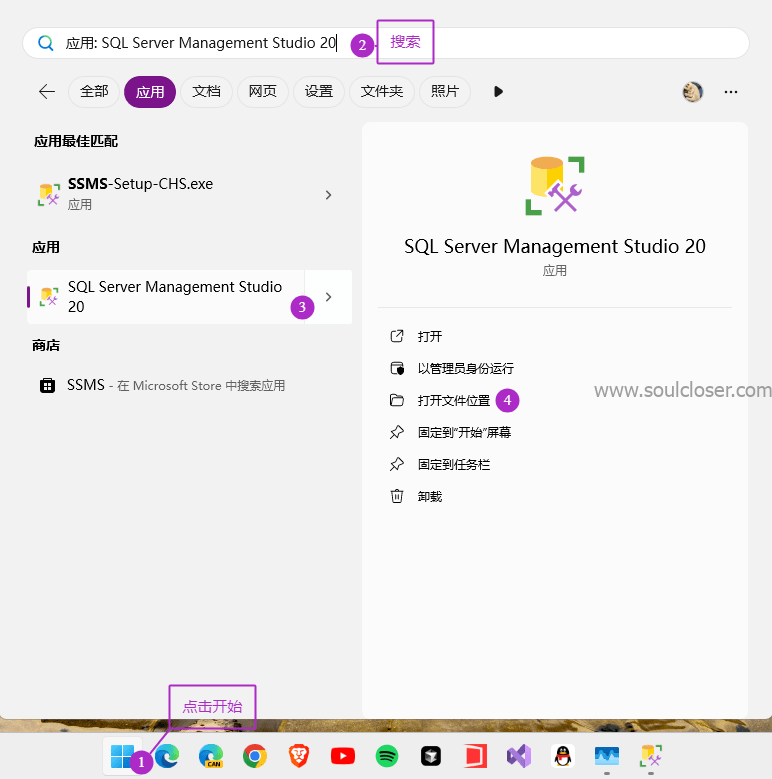The image size is (772, 779).
Task: Switch to the 文件夹 (Folders) tab
Action: click(x=382, y=92)
